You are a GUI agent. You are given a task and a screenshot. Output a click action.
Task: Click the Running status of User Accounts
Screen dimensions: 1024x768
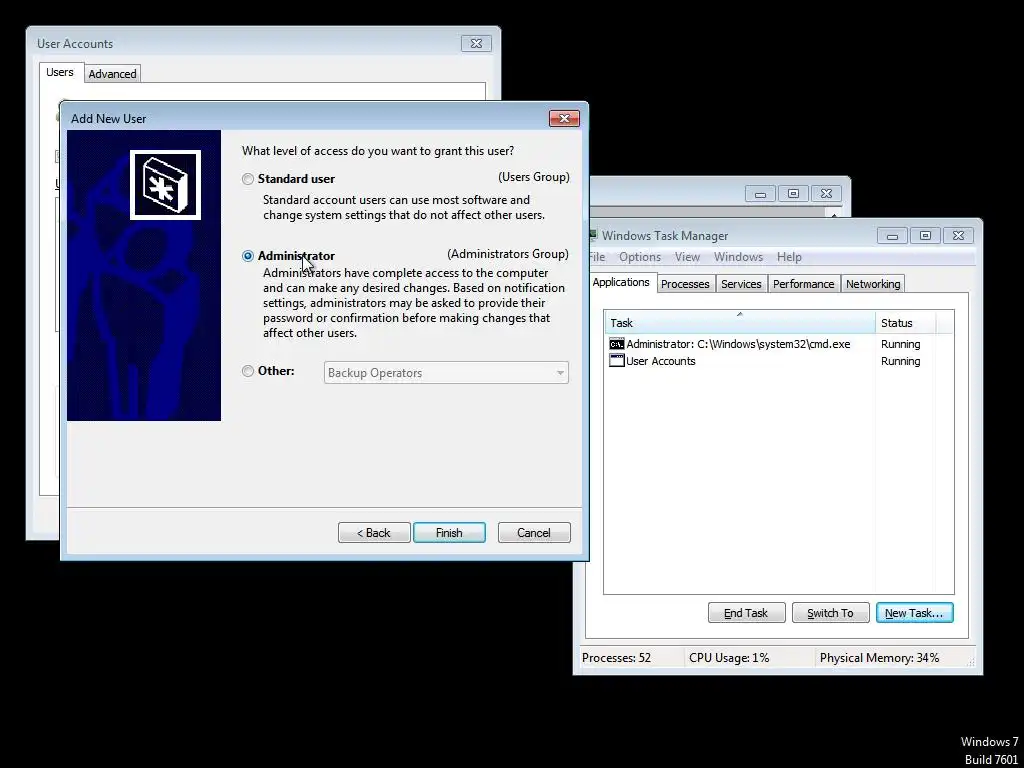[901, 361]
